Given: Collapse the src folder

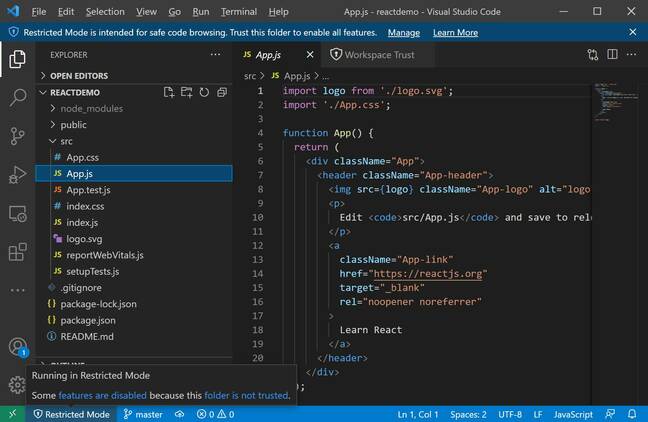Looking at the screenshot, I should 134,141.
